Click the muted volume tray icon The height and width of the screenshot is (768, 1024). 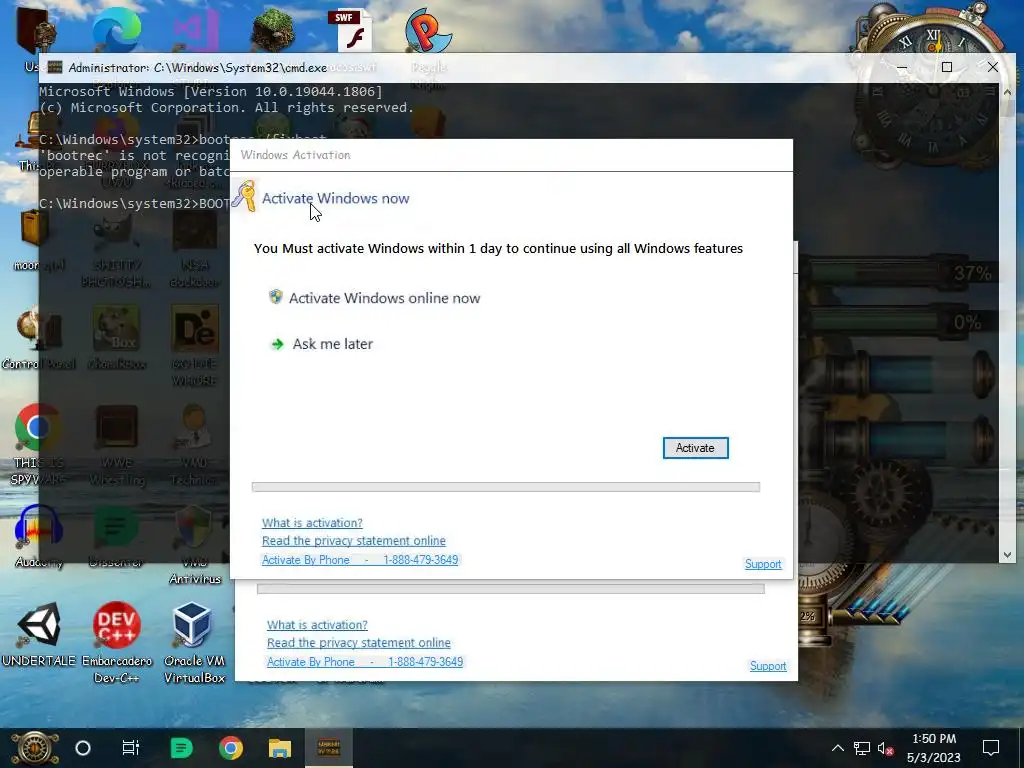point(886,748)
